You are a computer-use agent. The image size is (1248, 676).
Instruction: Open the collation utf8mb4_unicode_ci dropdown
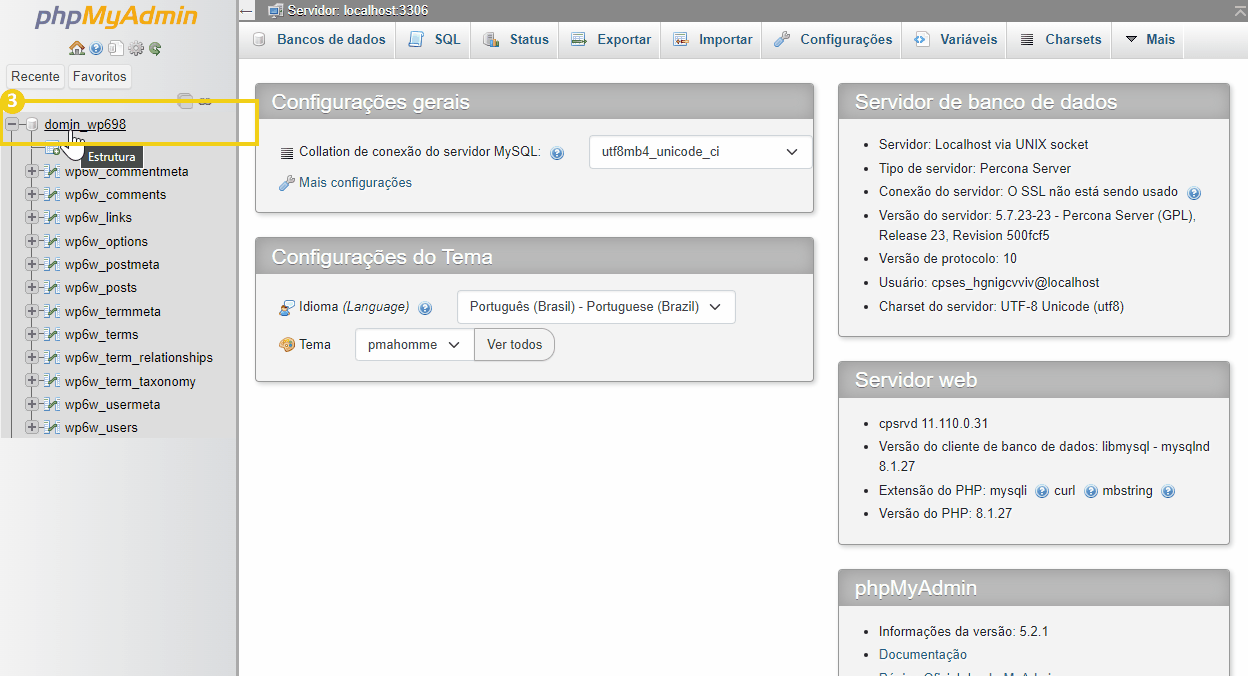point(701,152)
